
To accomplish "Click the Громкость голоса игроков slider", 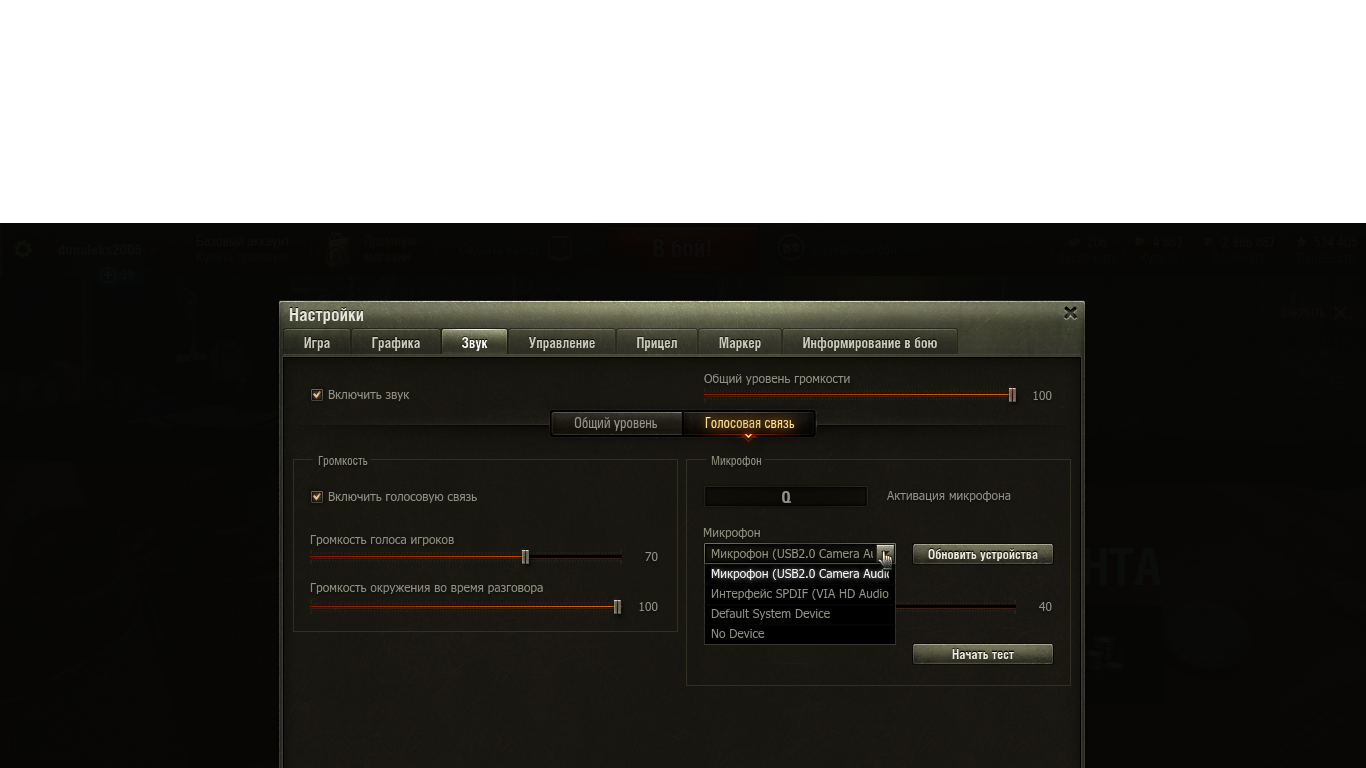I will (466, 556).
